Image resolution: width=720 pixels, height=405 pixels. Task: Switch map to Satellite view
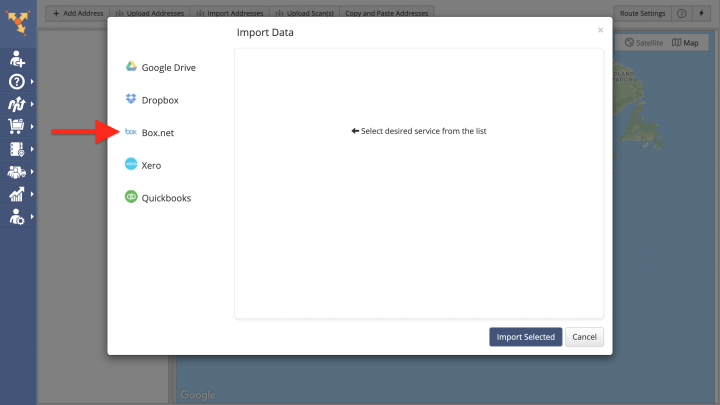(644, 43)
